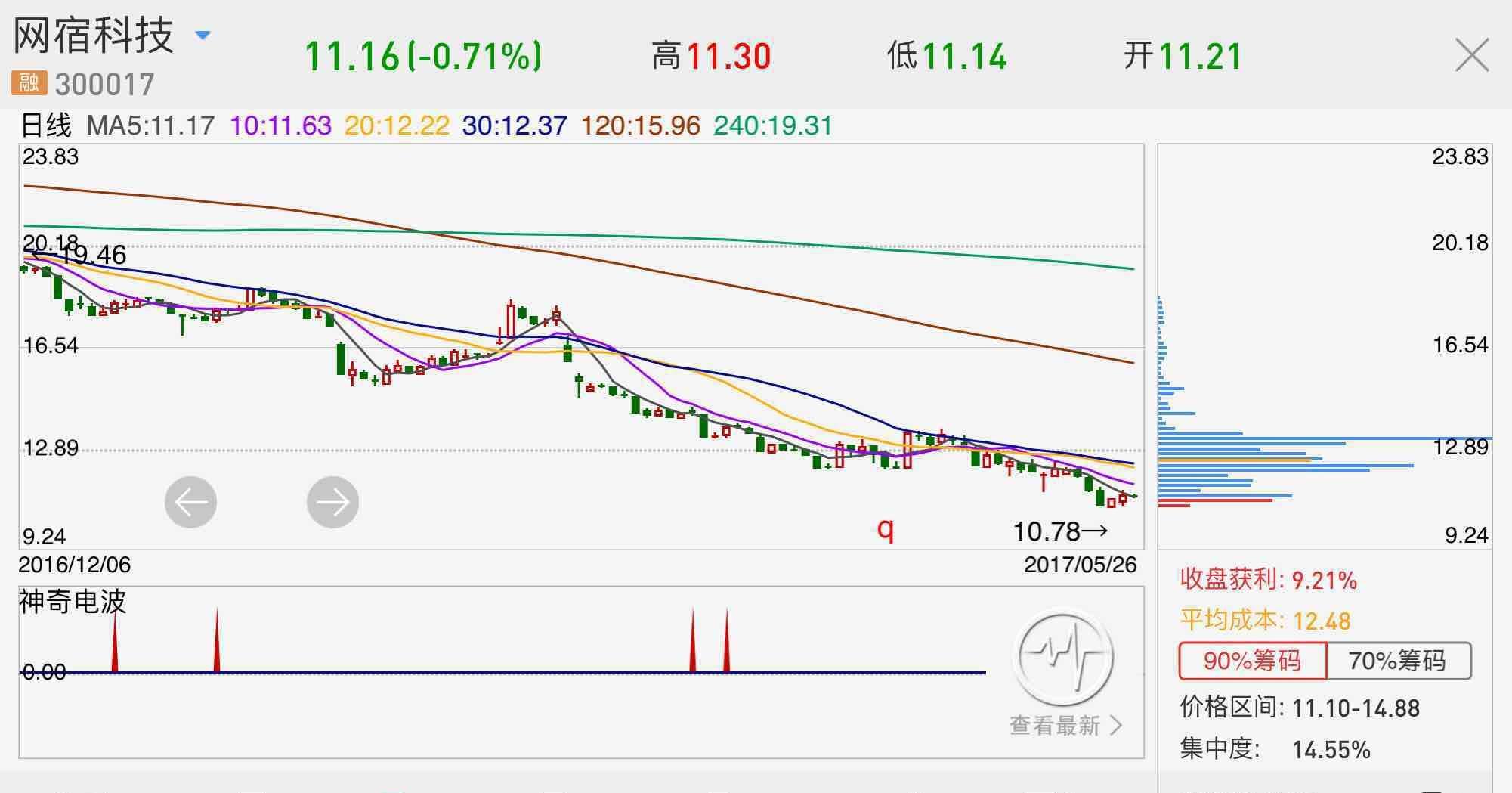
Task: Tap the 融 margin badge
Action: [x=29, y=82]
